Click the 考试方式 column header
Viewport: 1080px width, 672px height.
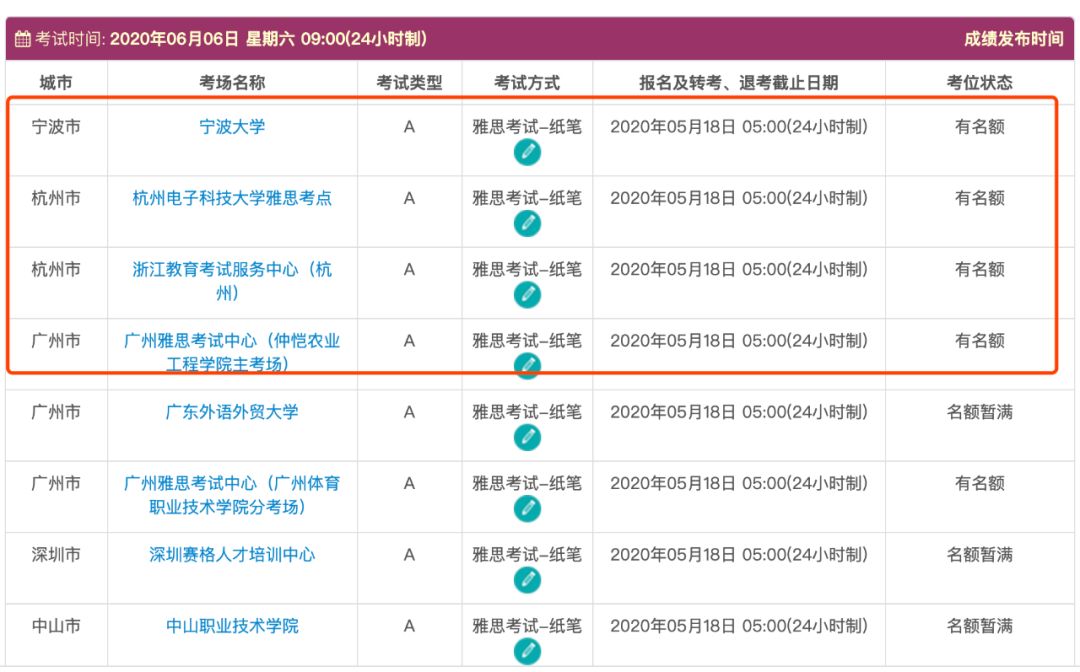[x=527, y=83]
